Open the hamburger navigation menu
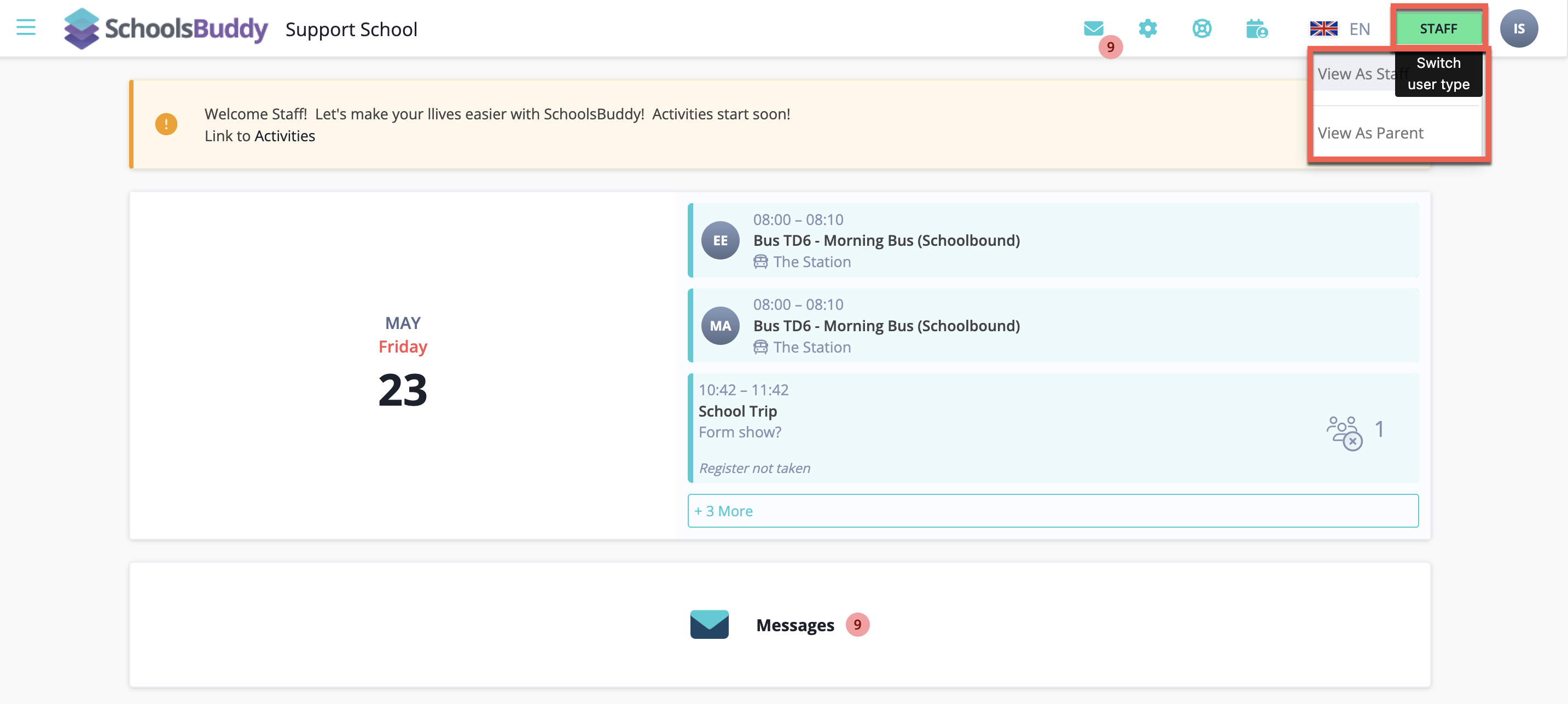Image resolution: width=1568 pixels, height=704 pixels. point(26,27)
